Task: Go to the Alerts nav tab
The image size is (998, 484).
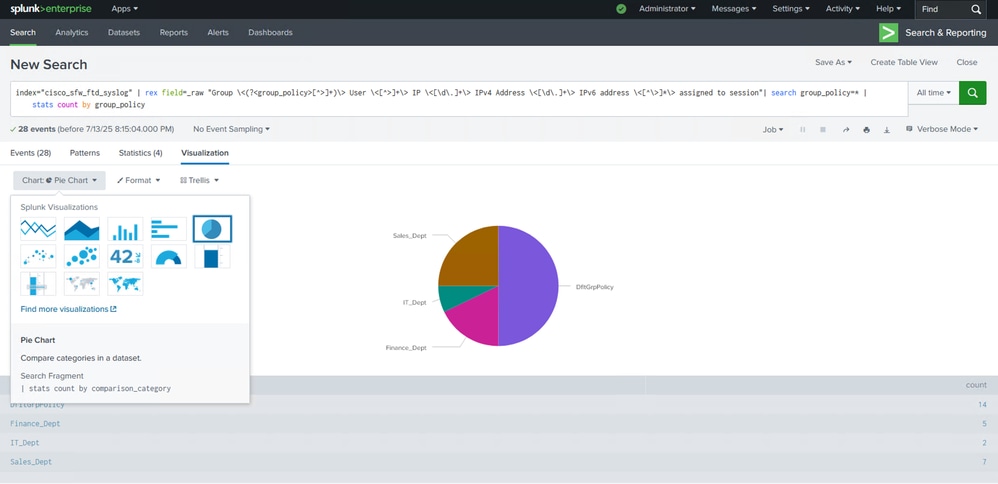Action: click(x=218, y=32)
